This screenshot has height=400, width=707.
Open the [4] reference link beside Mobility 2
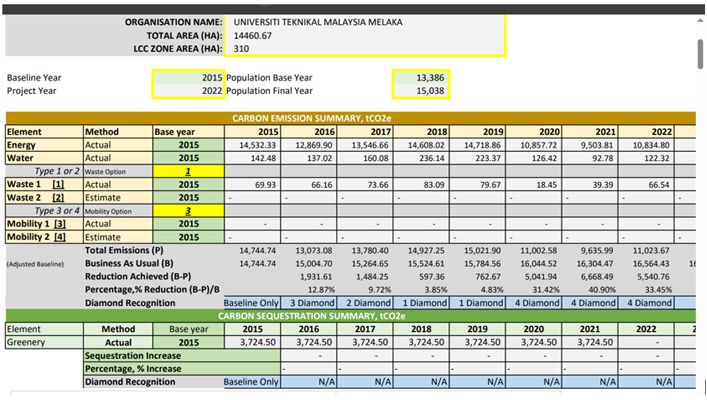tap(60, 237)
